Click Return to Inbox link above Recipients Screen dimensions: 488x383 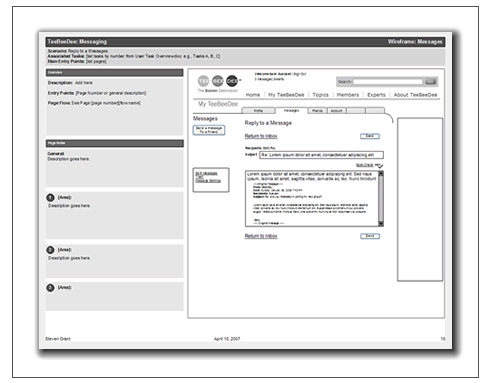click(261, 136)
